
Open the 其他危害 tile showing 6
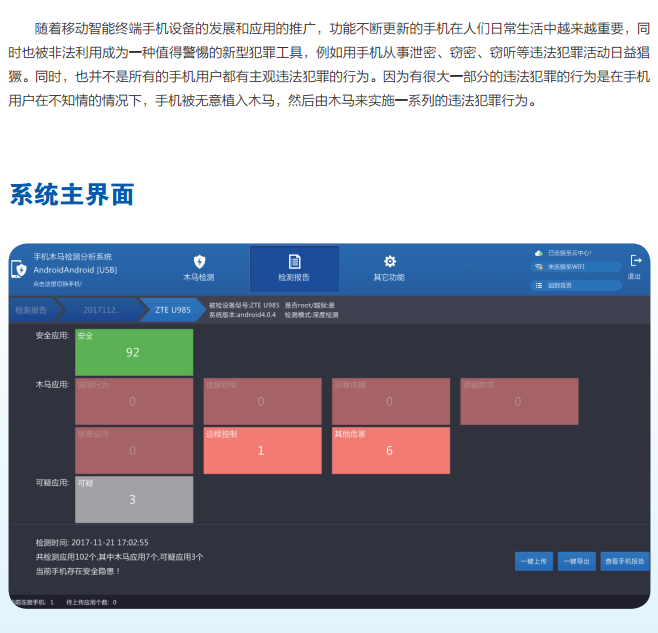389,450
